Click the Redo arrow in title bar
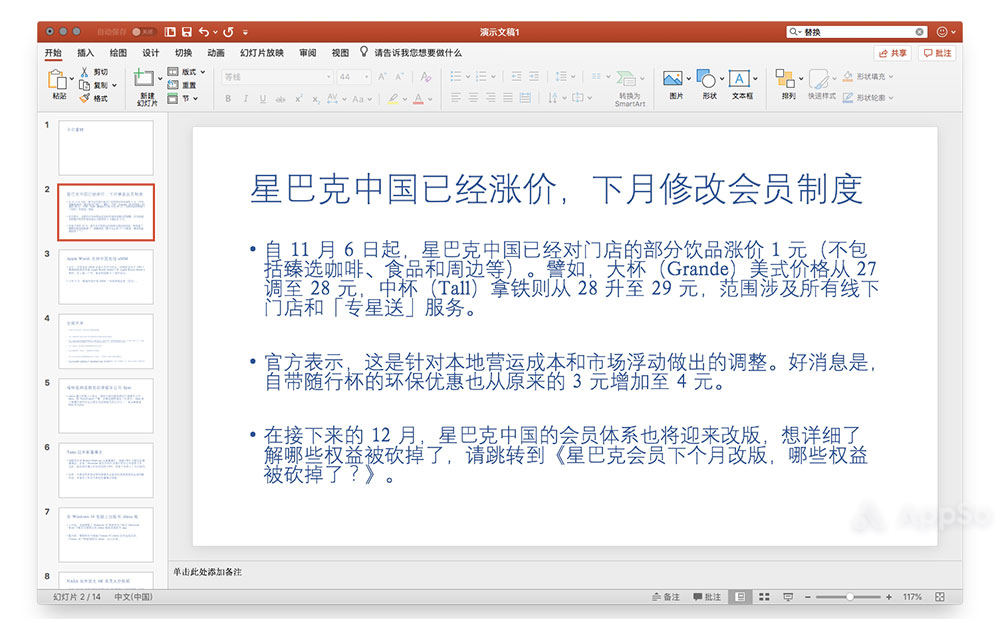The image size is (1000, 619). click(x=228, y=32)
